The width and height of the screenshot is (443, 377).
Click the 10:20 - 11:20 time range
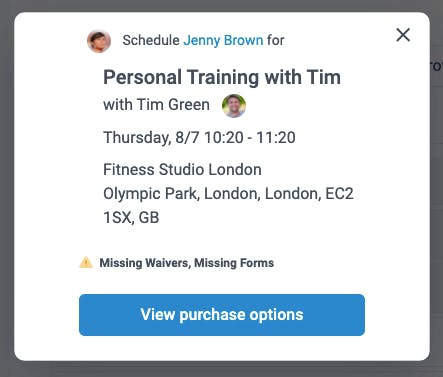(x=250, y=138)
